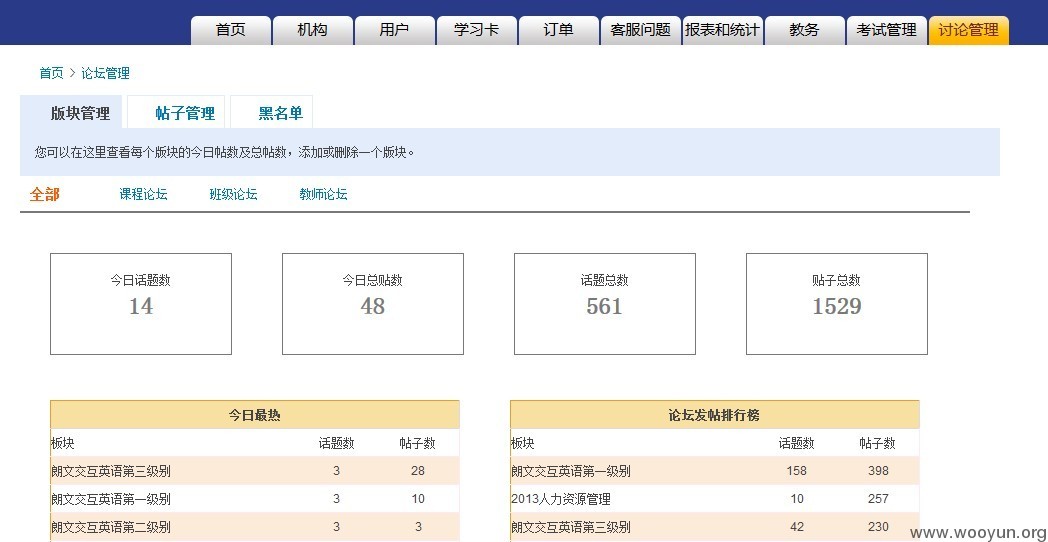1048x542 pixels.
Task: Click 朗文交互英语第二级别 in 今日最热
Action: point(111,527)
